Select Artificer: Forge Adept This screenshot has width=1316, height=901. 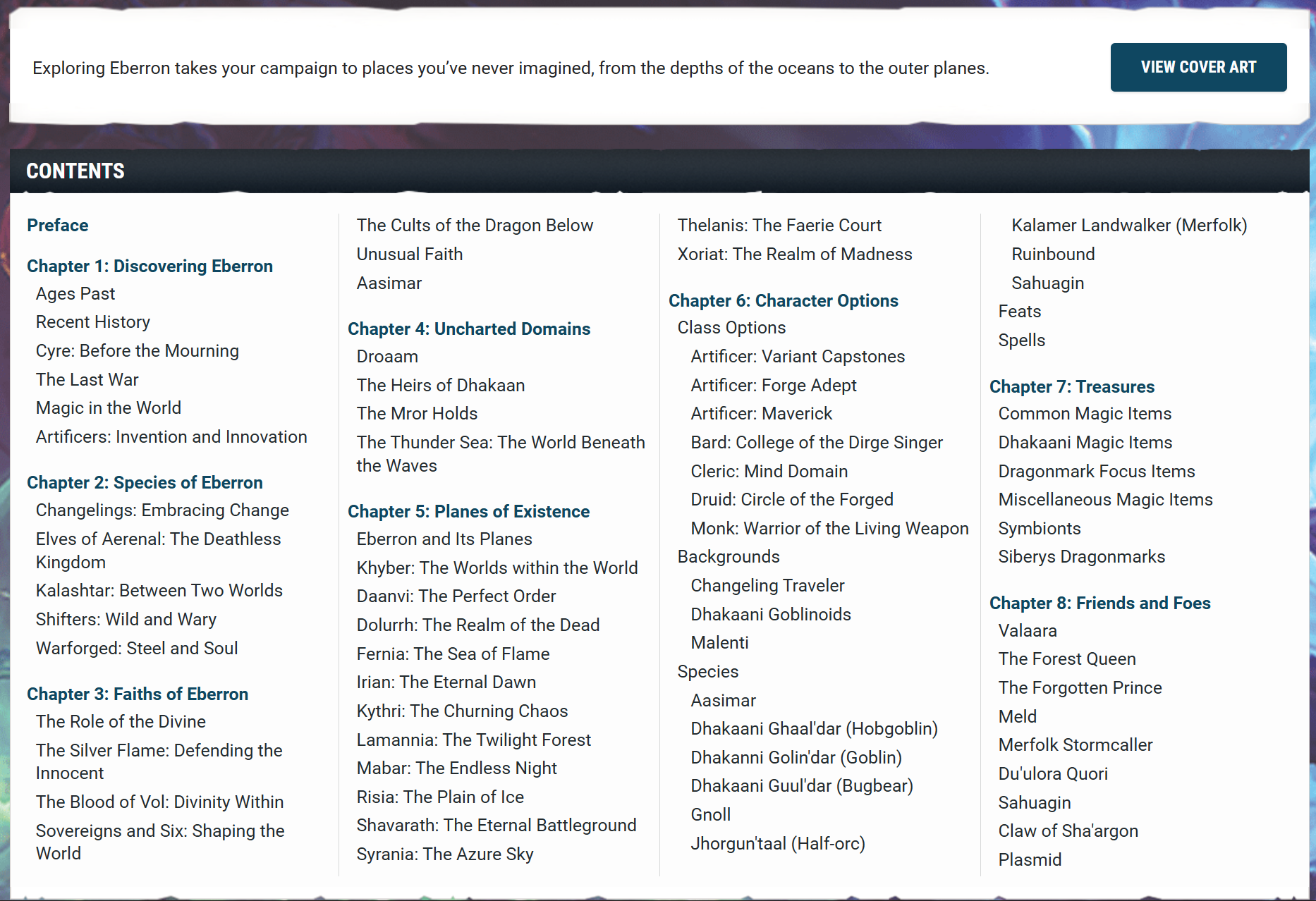(773, 386)
